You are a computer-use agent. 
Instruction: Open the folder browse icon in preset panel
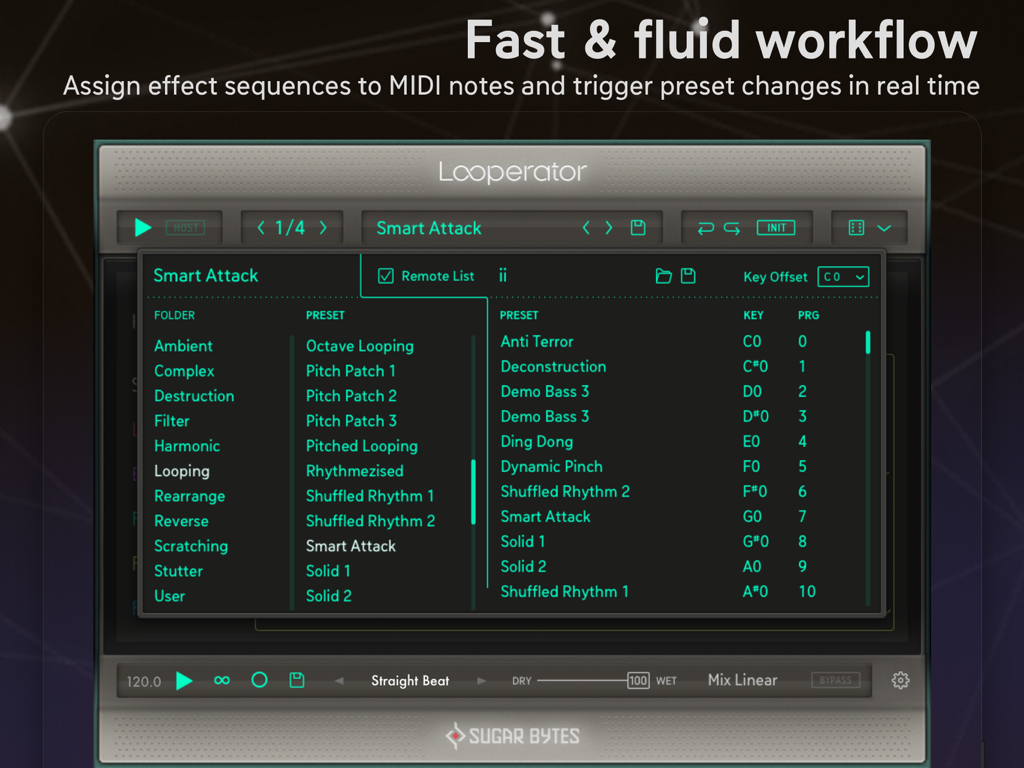[x=663, y=276]
